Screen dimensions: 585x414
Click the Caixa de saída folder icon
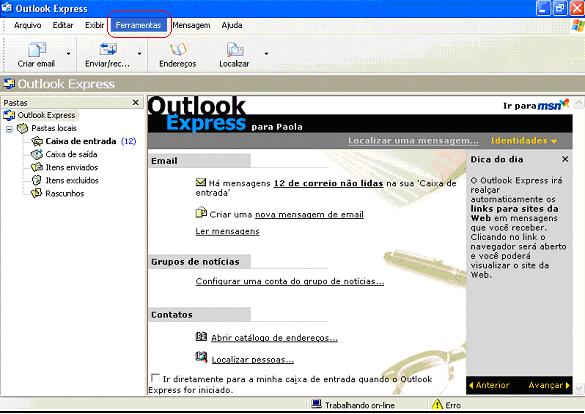pyautogui.click(x=37, y=154)
